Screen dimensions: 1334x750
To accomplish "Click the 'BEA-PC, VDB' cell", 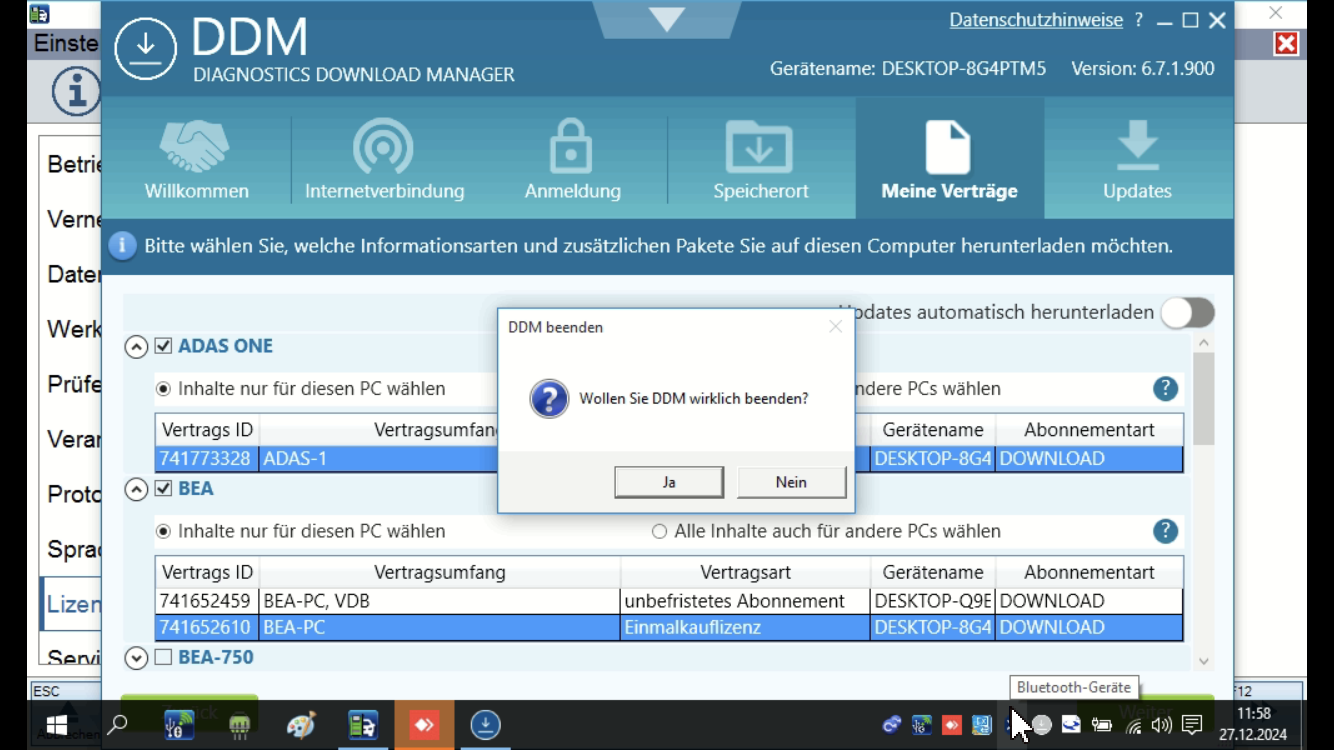I will [x=440, y=601].
